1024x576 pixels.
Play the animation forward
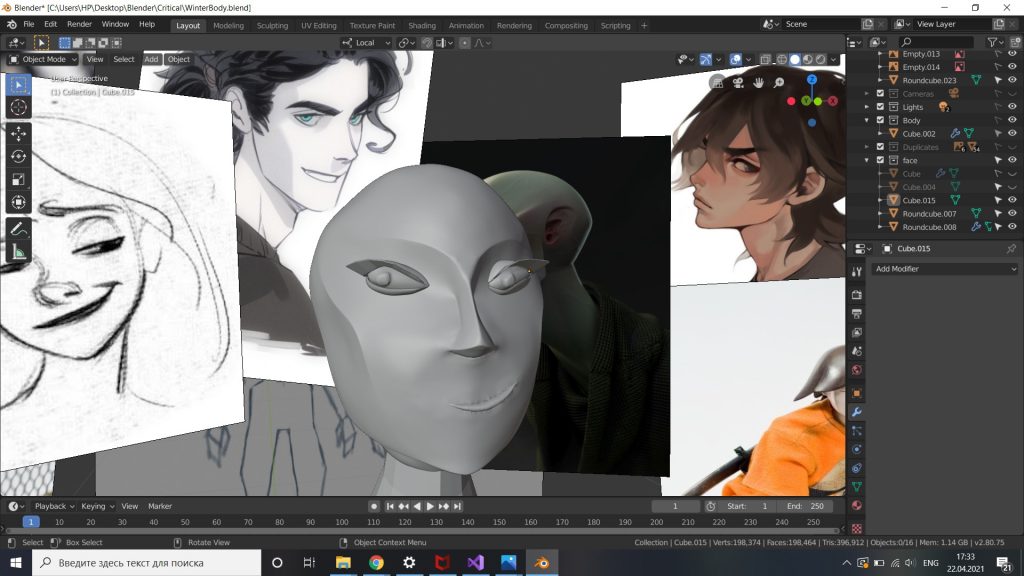click(x=430, y=506)
